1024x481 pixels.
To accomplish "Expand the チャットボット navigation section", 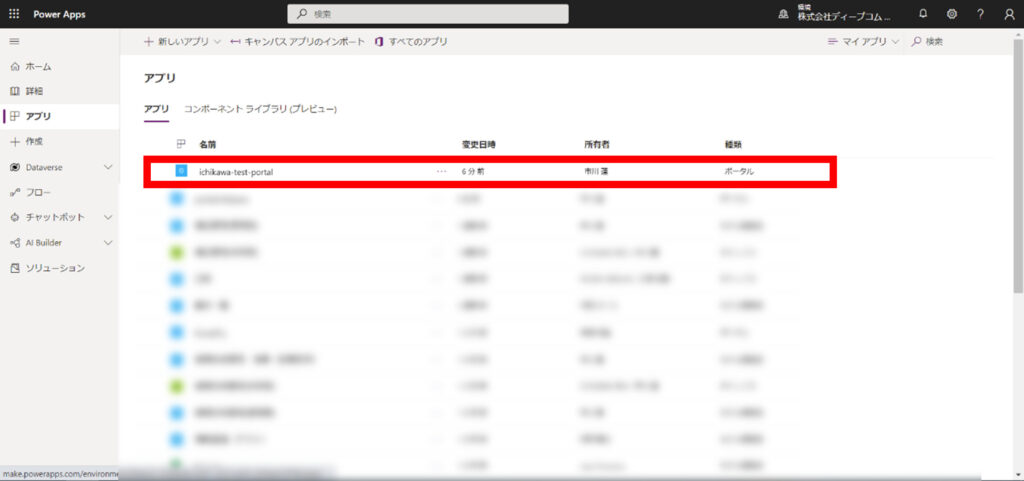I will 107,217.
